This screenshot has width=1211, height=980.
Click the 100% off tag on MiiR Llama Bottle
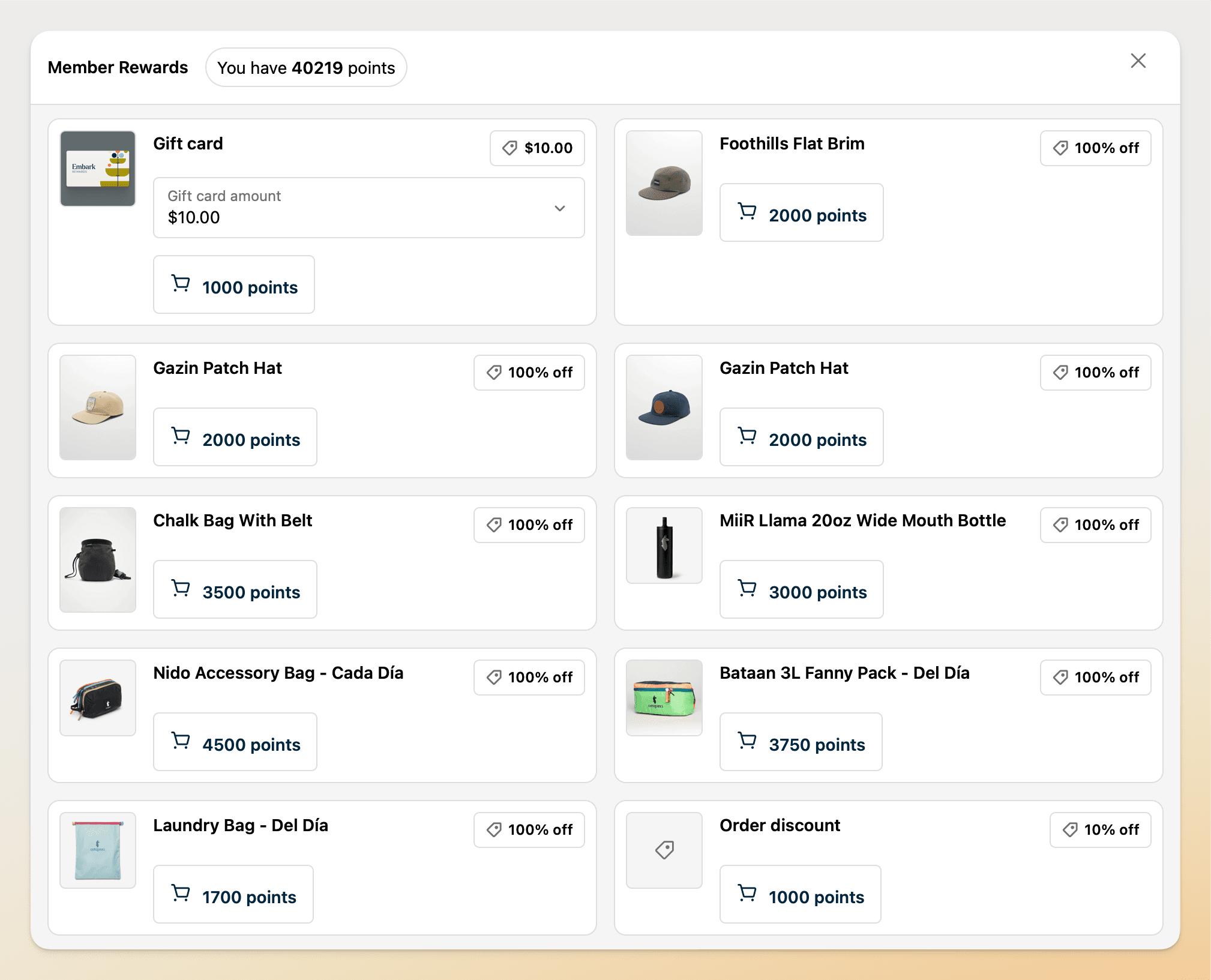click(1095, 525)
